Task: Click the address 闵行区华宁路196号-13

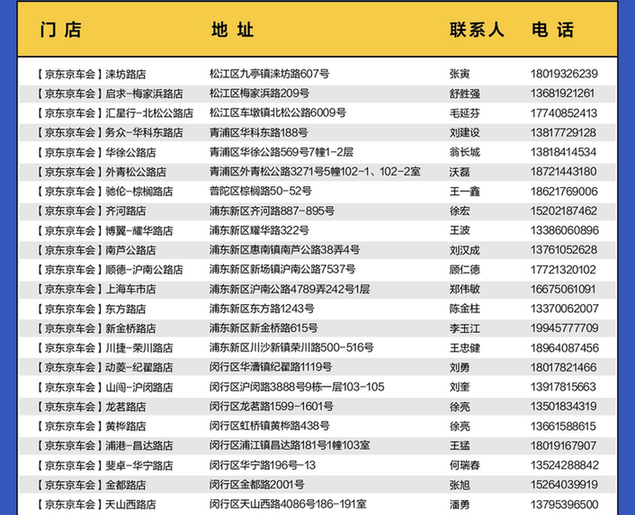Action: tap(262, 465)
